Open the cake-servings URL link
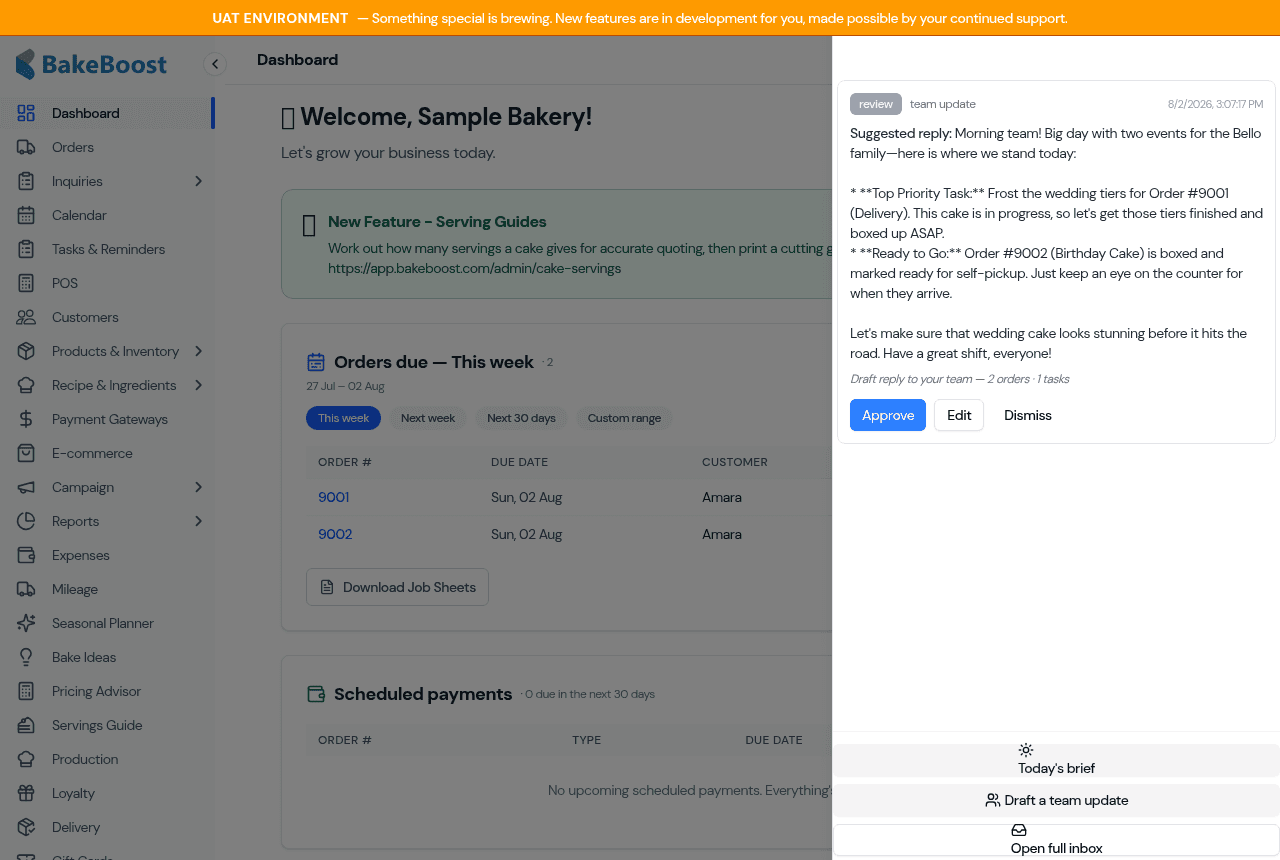1280x860 pixels. point(474,268)
